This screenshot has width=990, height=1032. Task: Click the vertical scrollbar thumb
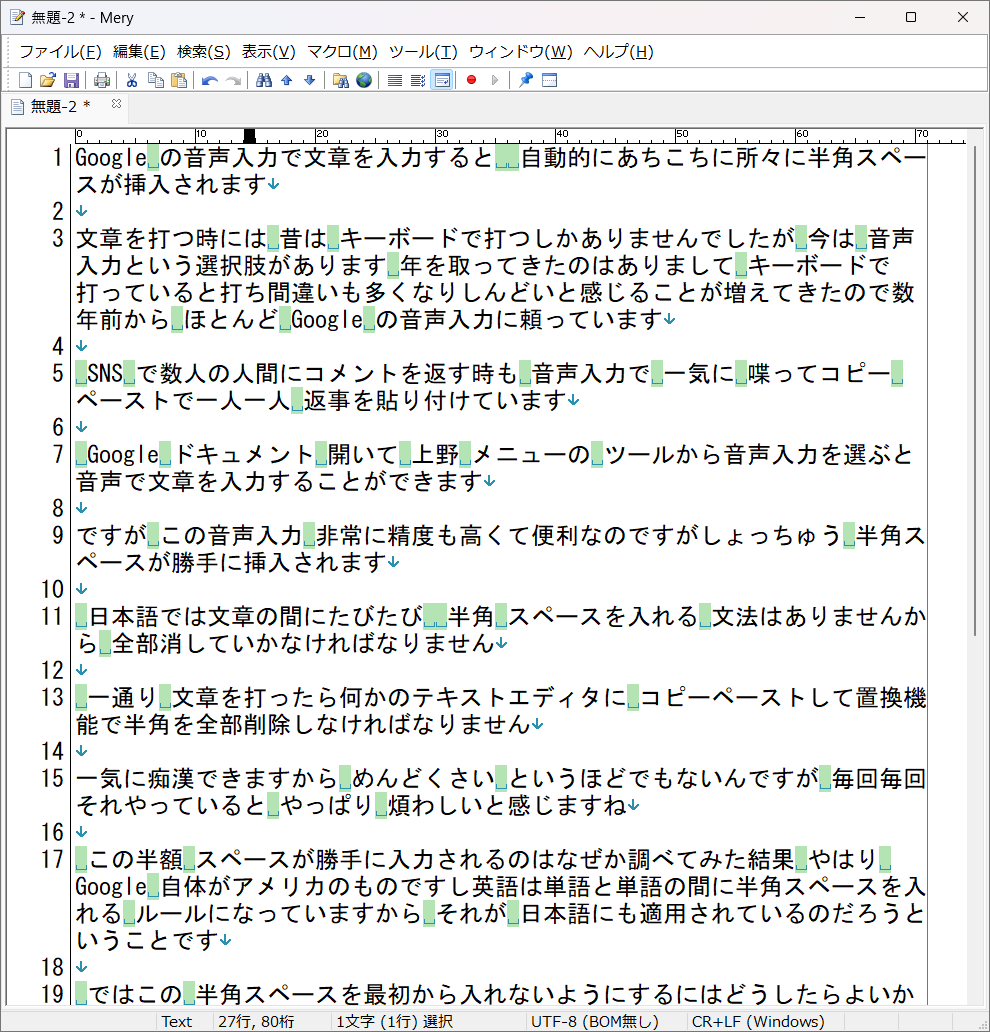point(976,392)
